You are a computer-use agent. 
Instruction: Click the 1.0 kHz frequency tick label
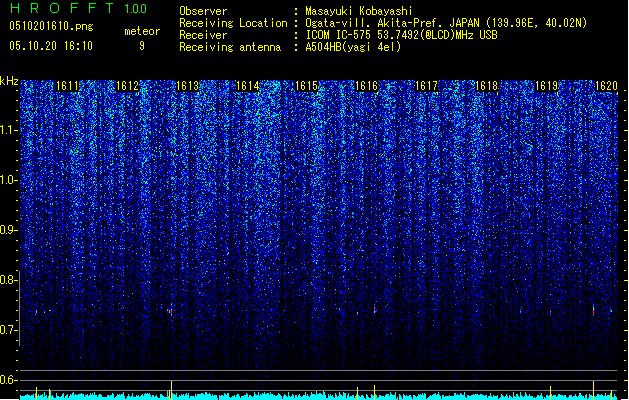coord(9,181)
